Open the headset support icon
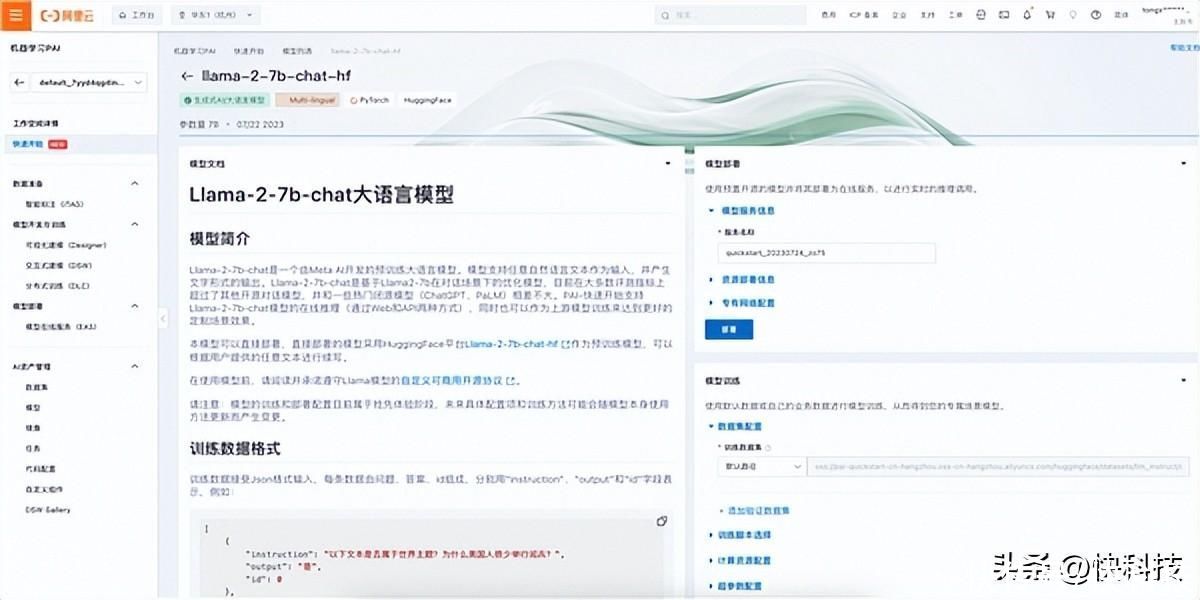This screenshot has height=600, width=1200. (x=981, y=15)
